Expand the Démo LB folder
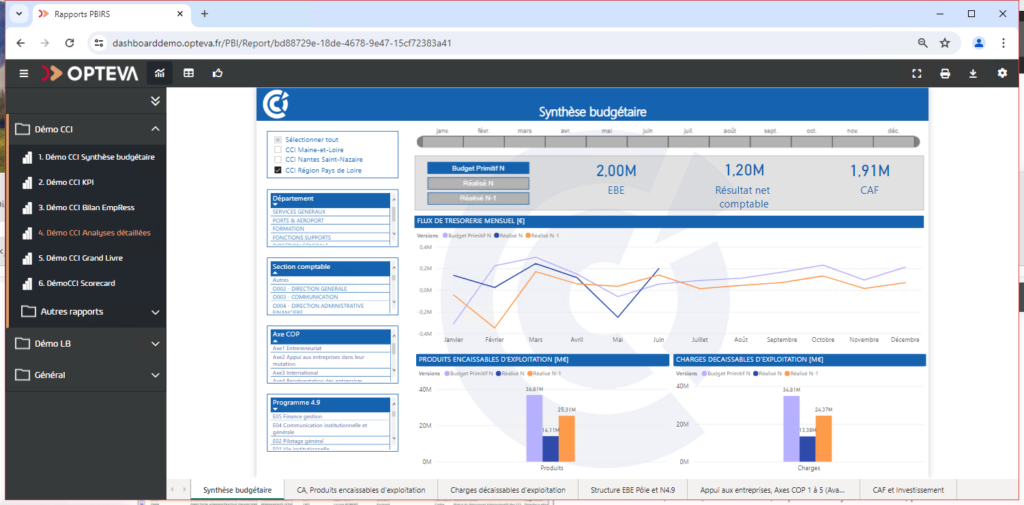 coord(155,343)
